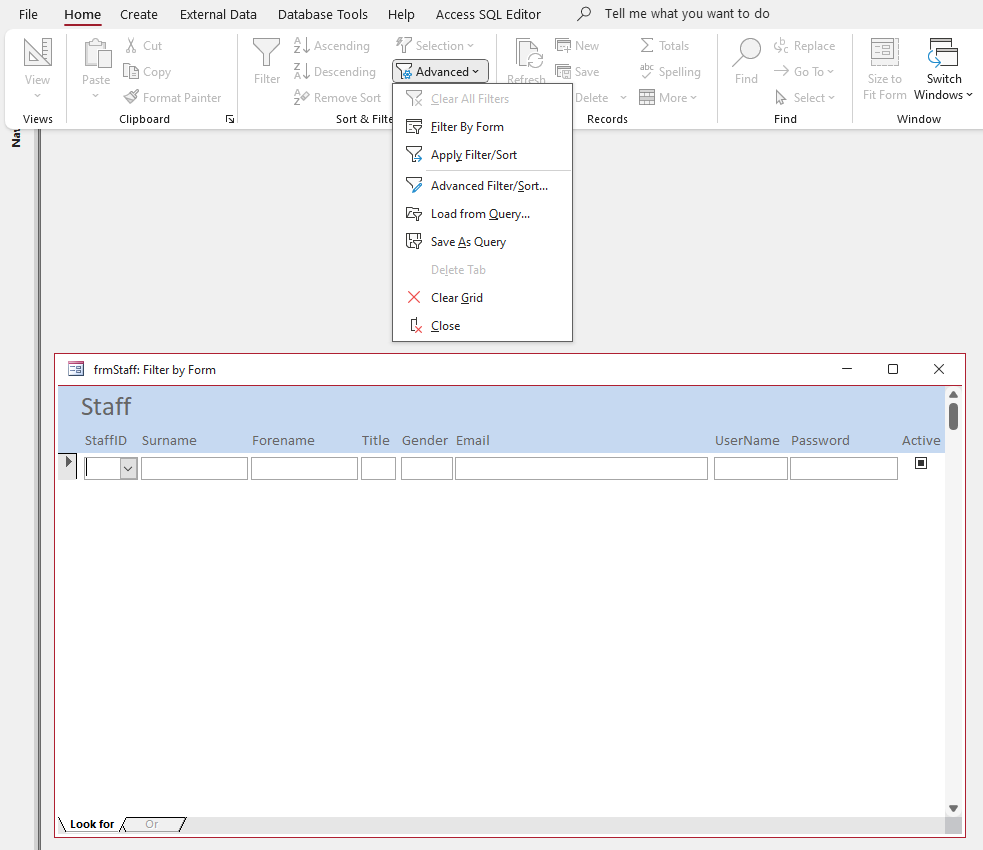Click the Clear Grid red X icon
The image size is (983, 850).
coord(414,297)
